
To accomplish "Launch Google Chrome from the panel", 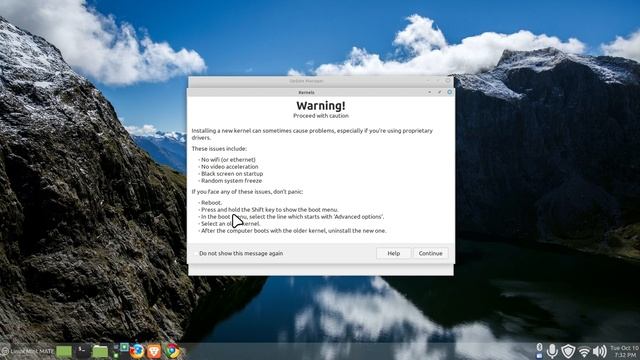I will [x=172, y=351].
